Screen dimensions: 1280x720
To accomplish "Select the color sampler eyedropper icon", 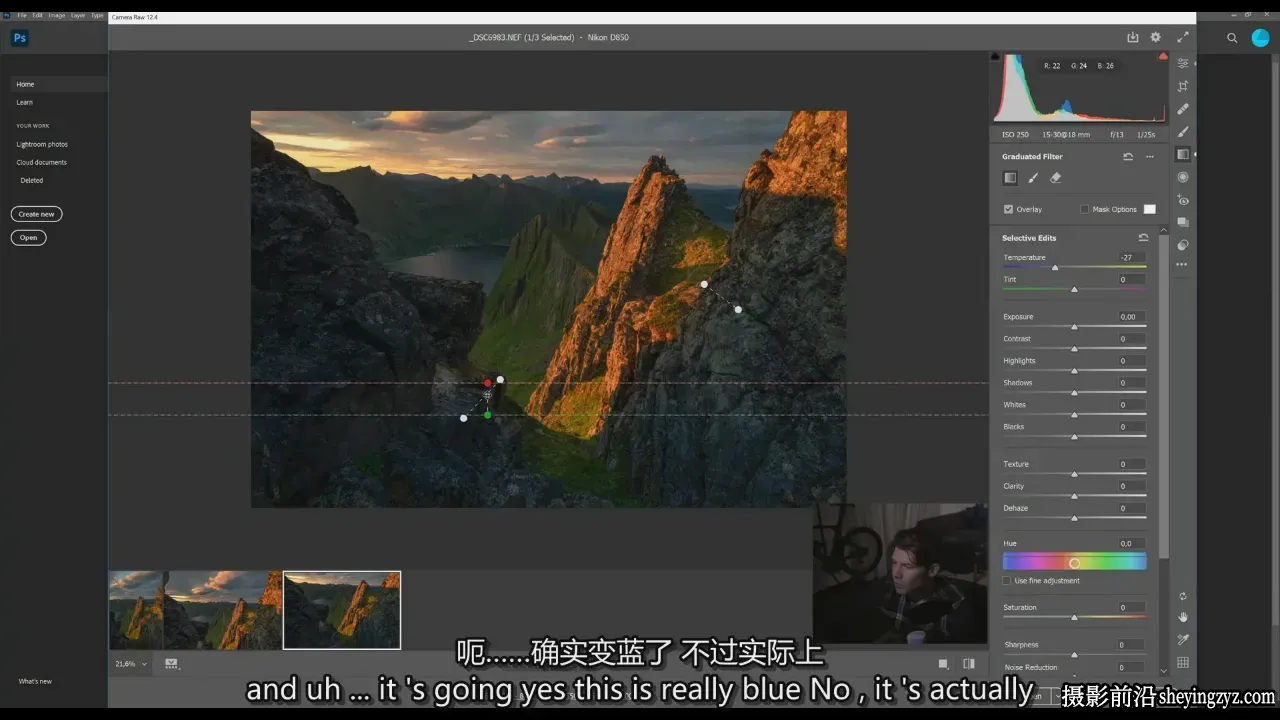I will tap(1183, 640).
